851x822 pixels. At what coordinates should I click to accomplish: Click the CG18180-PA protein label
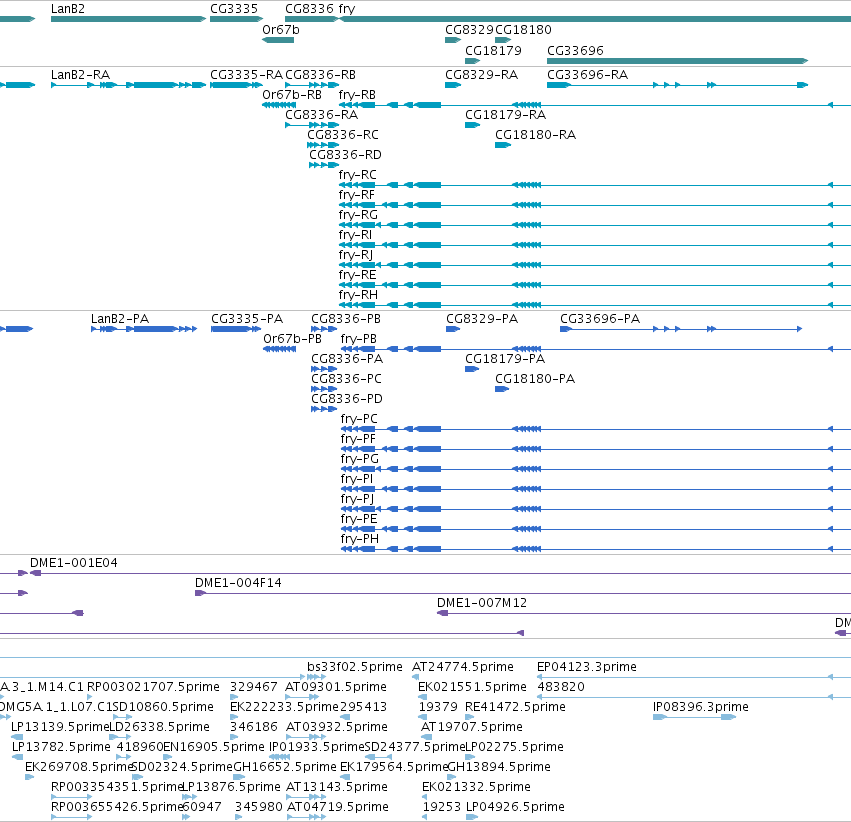(x=535, y=379)
